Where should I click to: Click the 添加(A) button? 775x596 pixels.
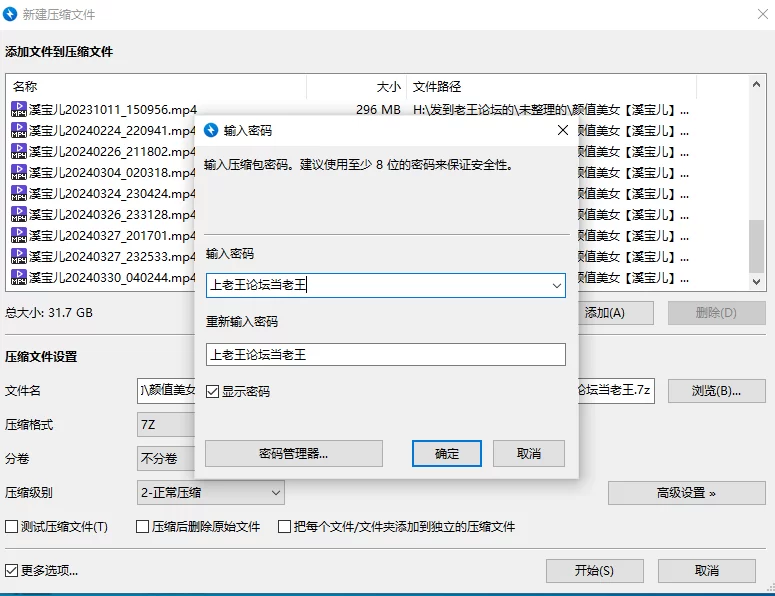point(615,313)
